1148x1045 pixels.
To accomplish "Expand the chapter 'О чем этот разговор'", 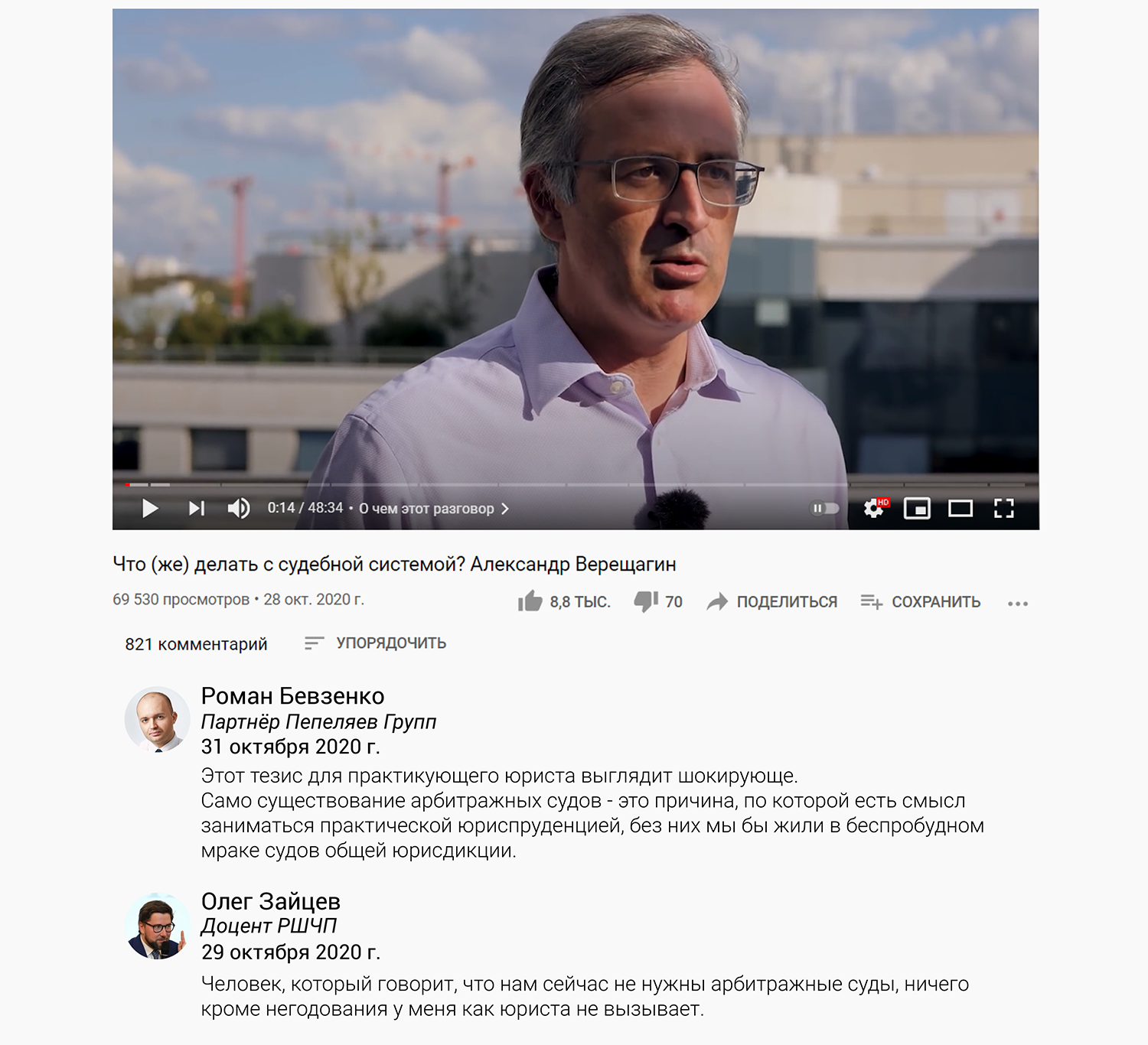I will tap(434, 509).
